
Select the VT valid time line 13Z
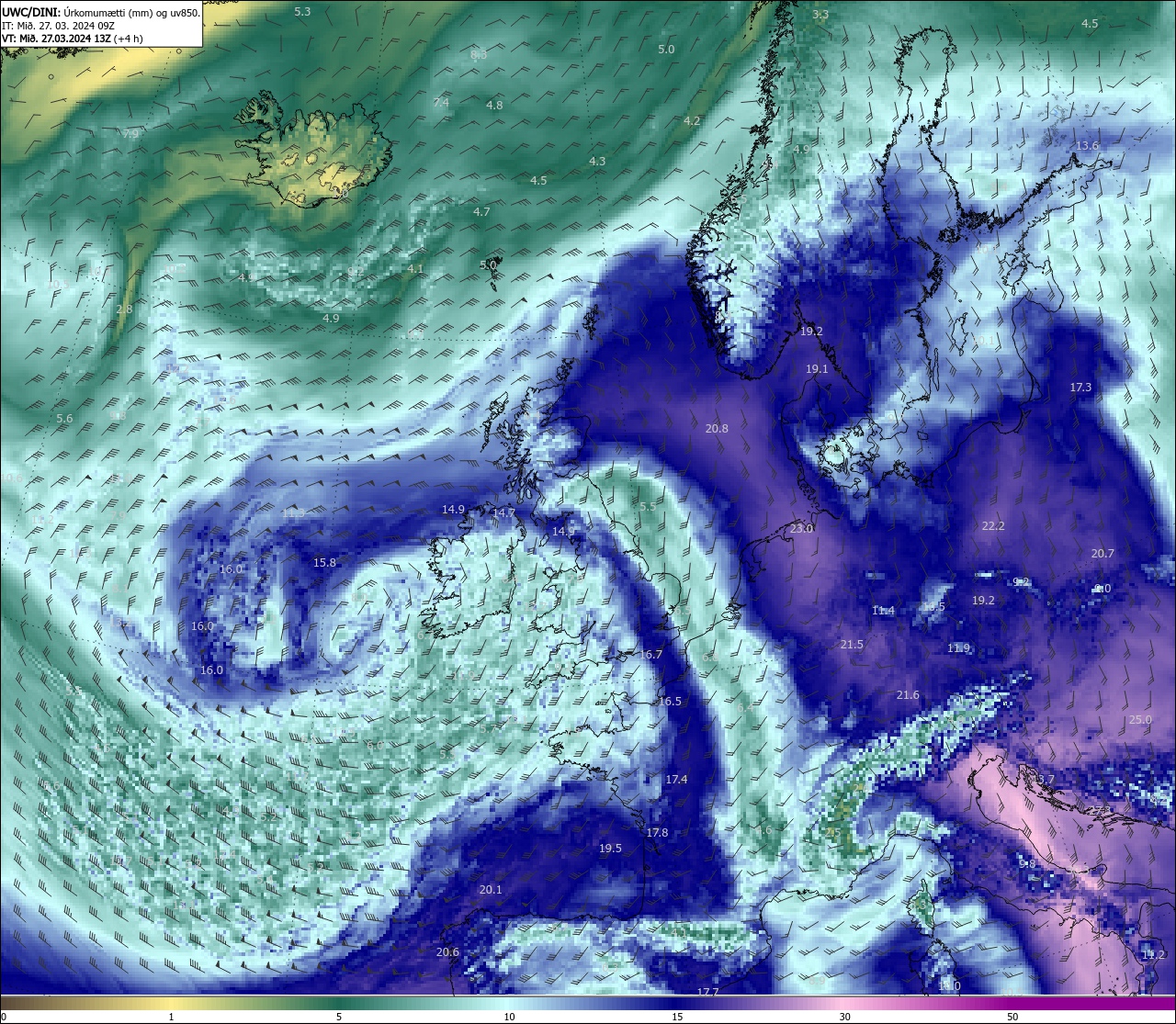(71, 39)
